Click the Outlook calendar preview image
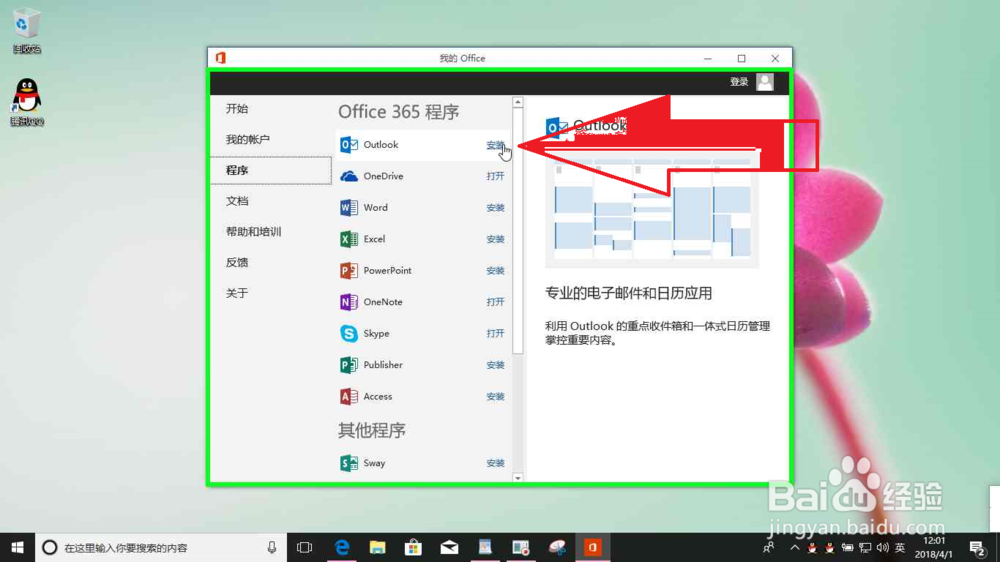1000x562 pixels. point(652,211)
